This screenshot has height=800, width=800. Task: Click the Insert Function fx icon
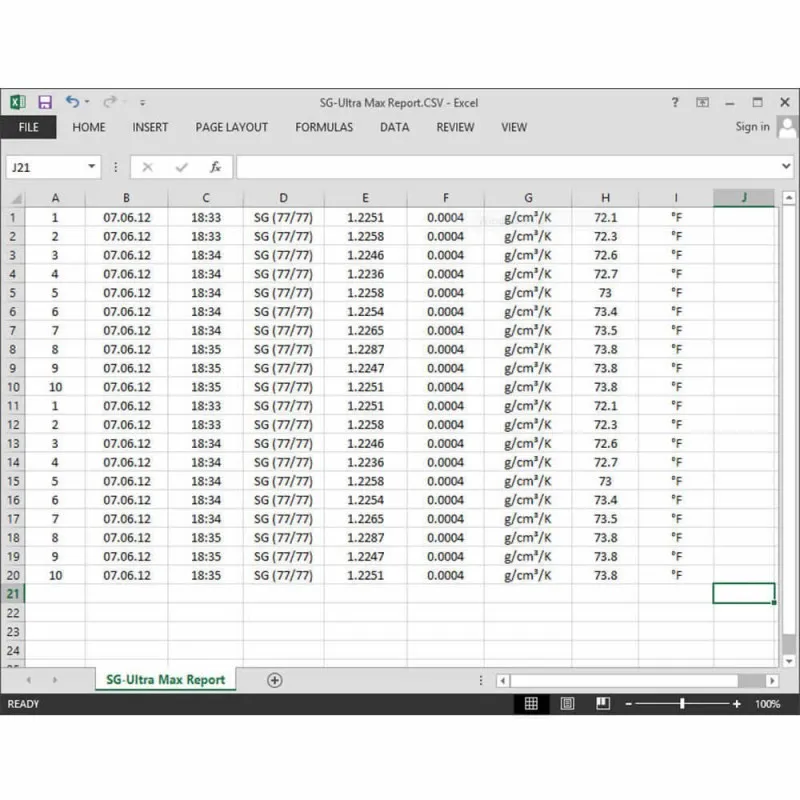click(x=215, y=167)
